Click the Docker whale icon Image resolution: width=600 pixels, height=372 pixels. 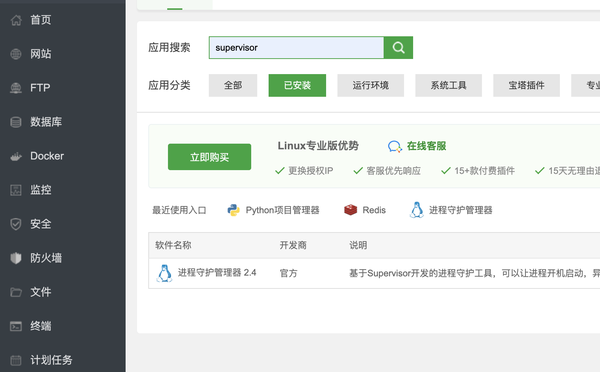coord(16,156)
